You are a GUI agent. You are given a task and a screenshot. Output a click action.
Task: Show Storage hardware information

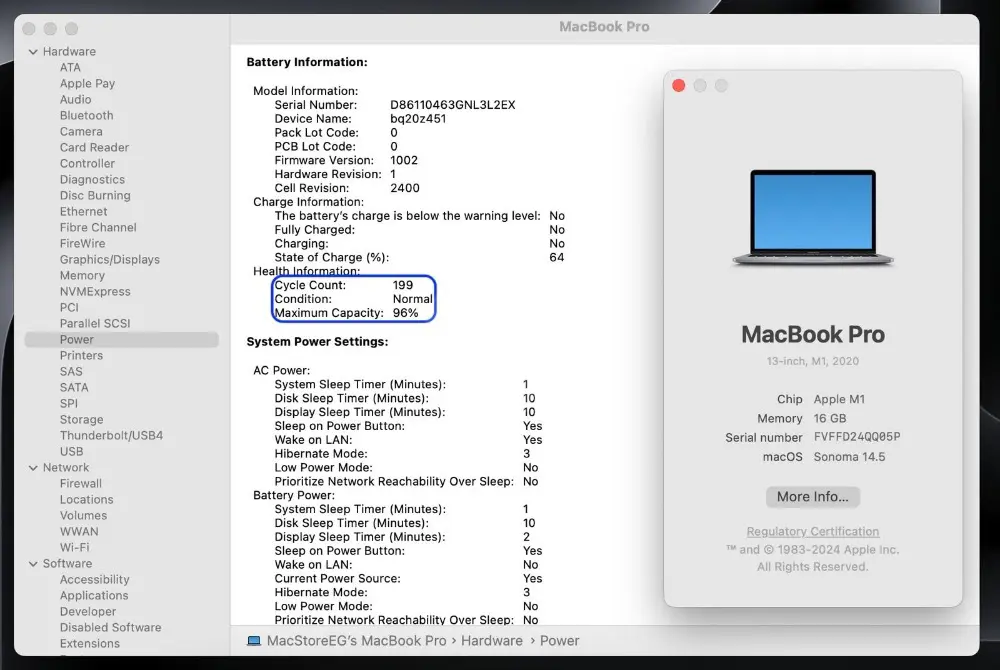82,419
